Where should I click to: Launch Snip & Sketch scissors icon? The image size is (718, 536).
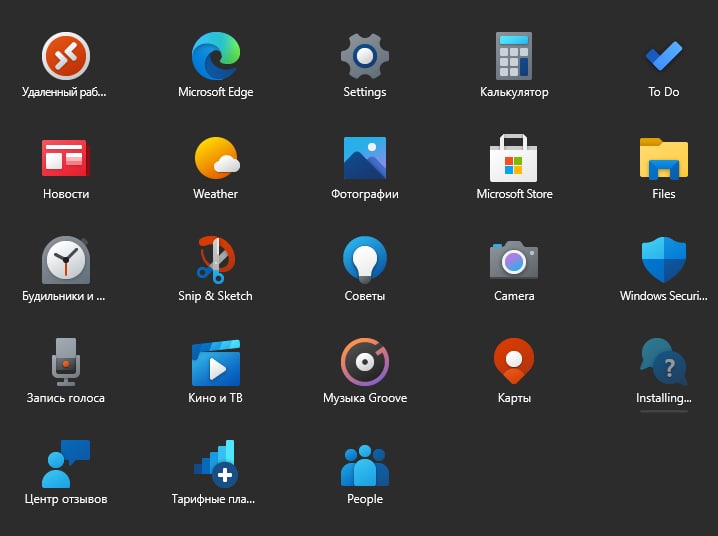point(216,260)
